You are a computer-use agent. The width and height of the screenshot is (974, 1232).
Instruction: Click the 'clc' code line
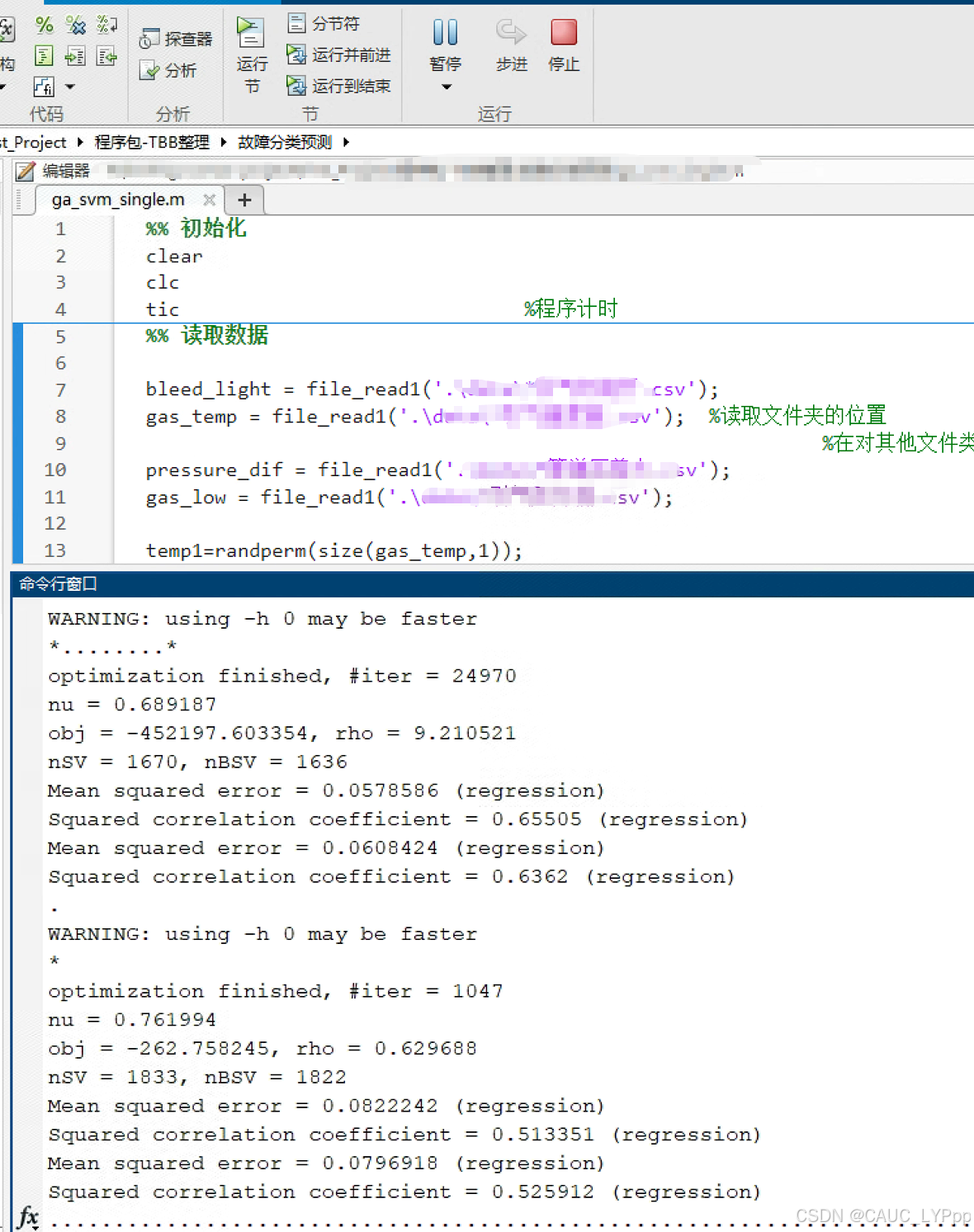coord(163,283)
